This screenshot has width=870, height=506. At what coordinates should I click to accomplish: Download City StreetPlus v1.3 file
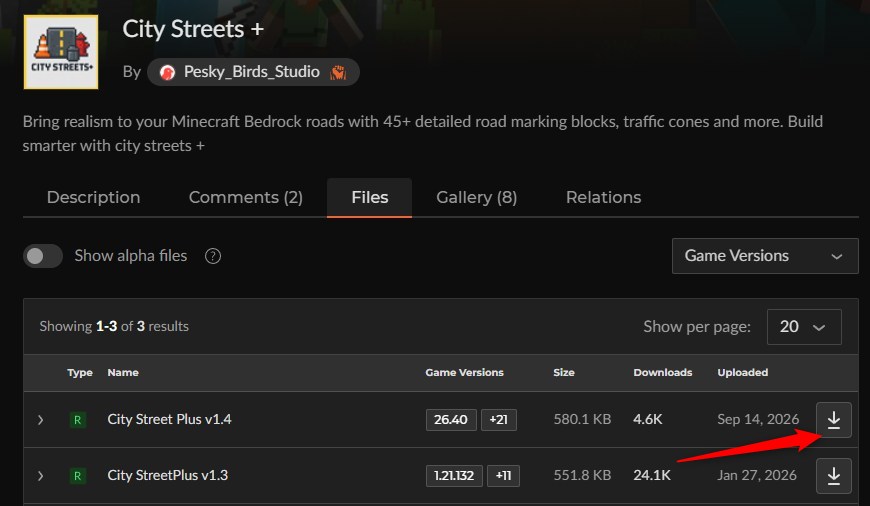(833, 475)
